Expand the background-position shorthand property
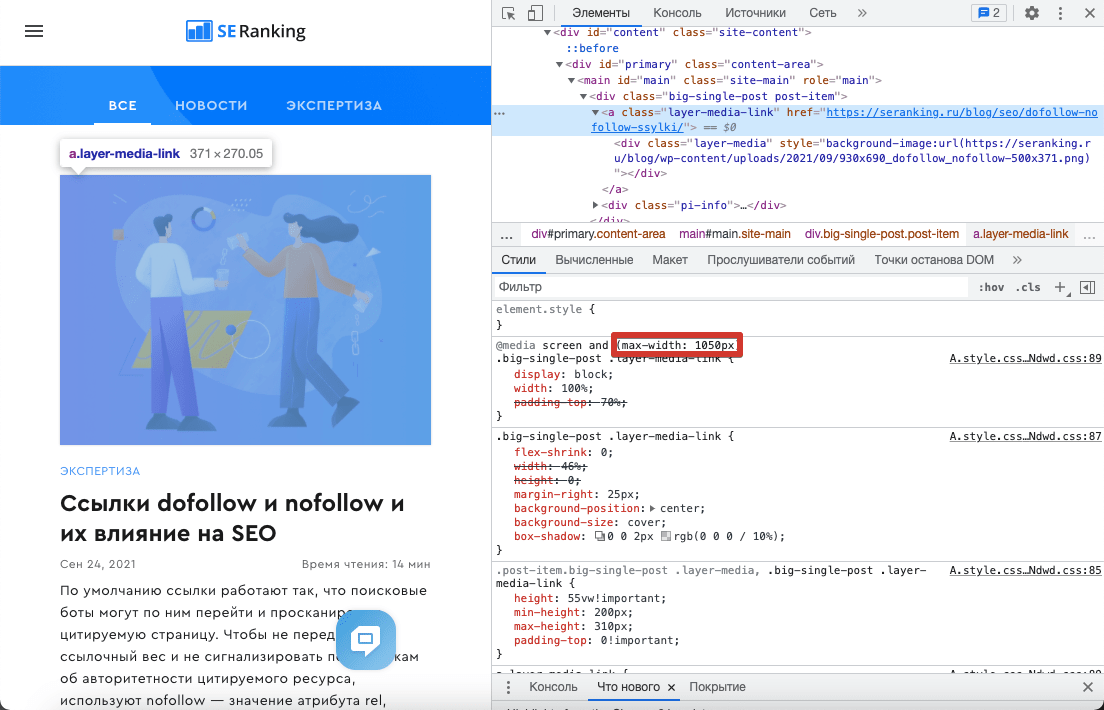The height and width of the screenshot is (710, 1104). point(652,508)
